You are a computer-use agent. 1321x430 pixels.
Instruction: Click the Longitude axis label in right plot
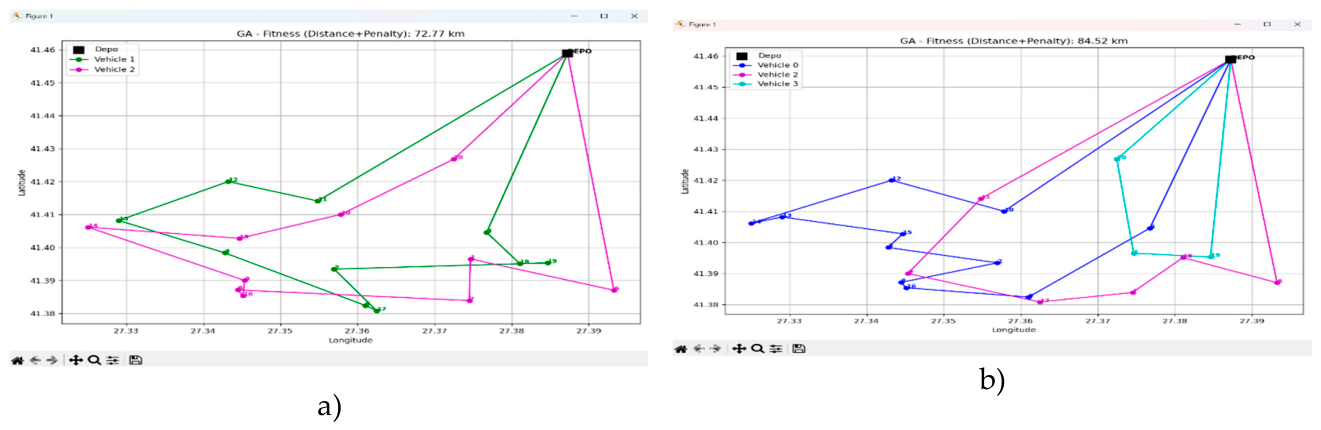(x=1014, y=329)
